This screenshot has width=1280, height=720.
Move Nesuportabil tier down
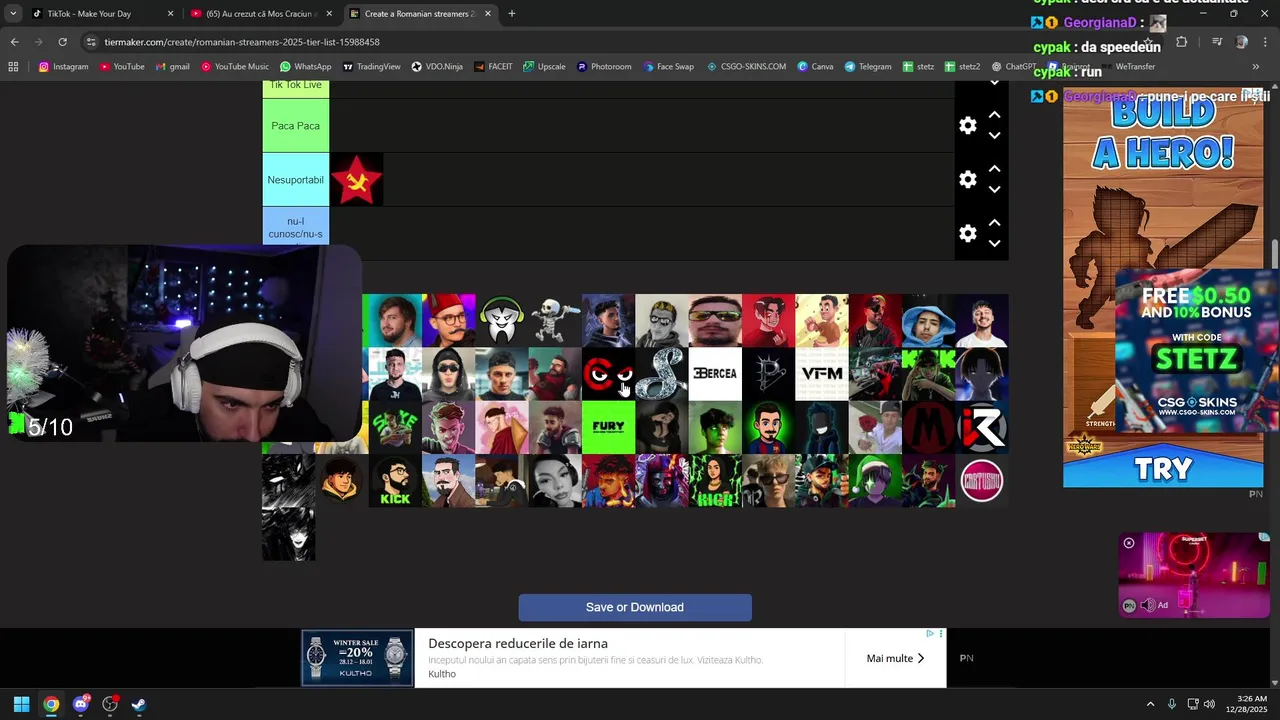click(x=994, y=190)
